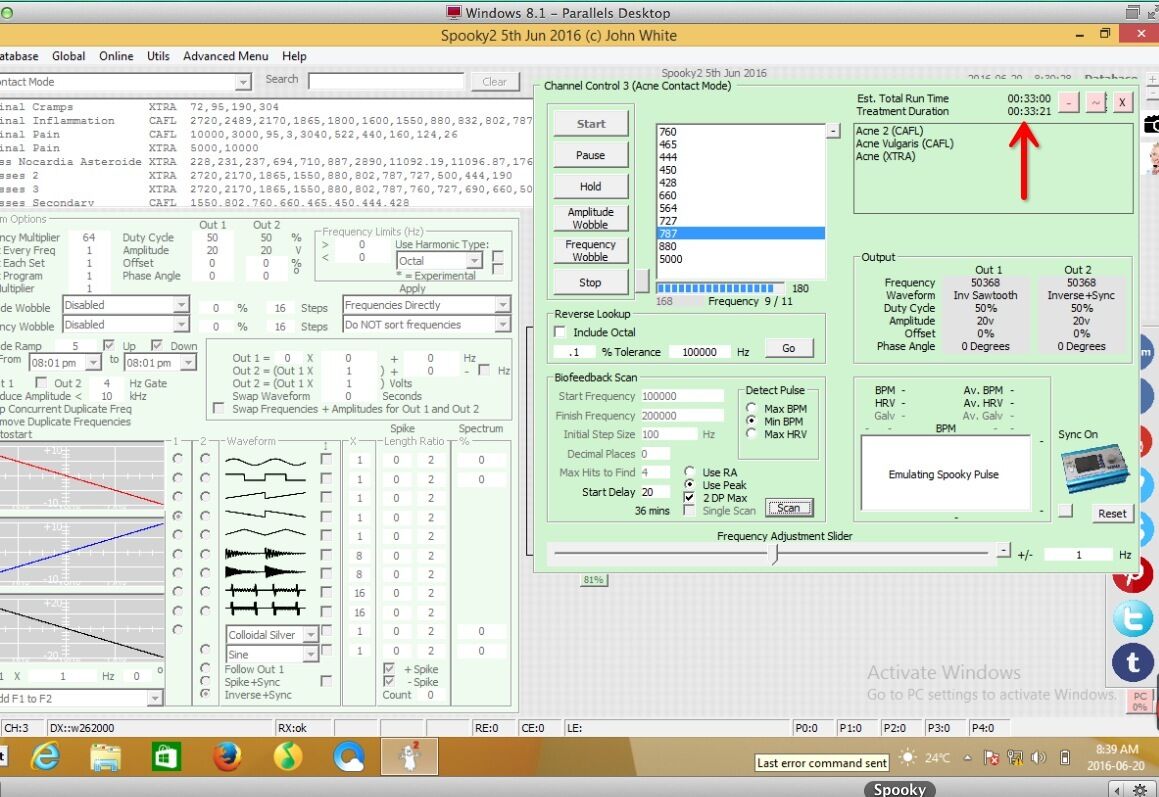Click the Start button
The height and width of the screenshot is (797, 1159).
[591, 123]
